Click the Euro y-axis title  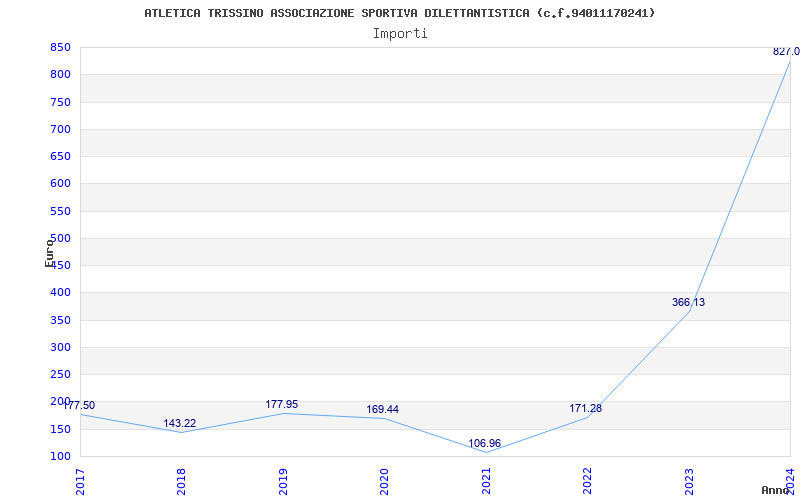(49, 253)
